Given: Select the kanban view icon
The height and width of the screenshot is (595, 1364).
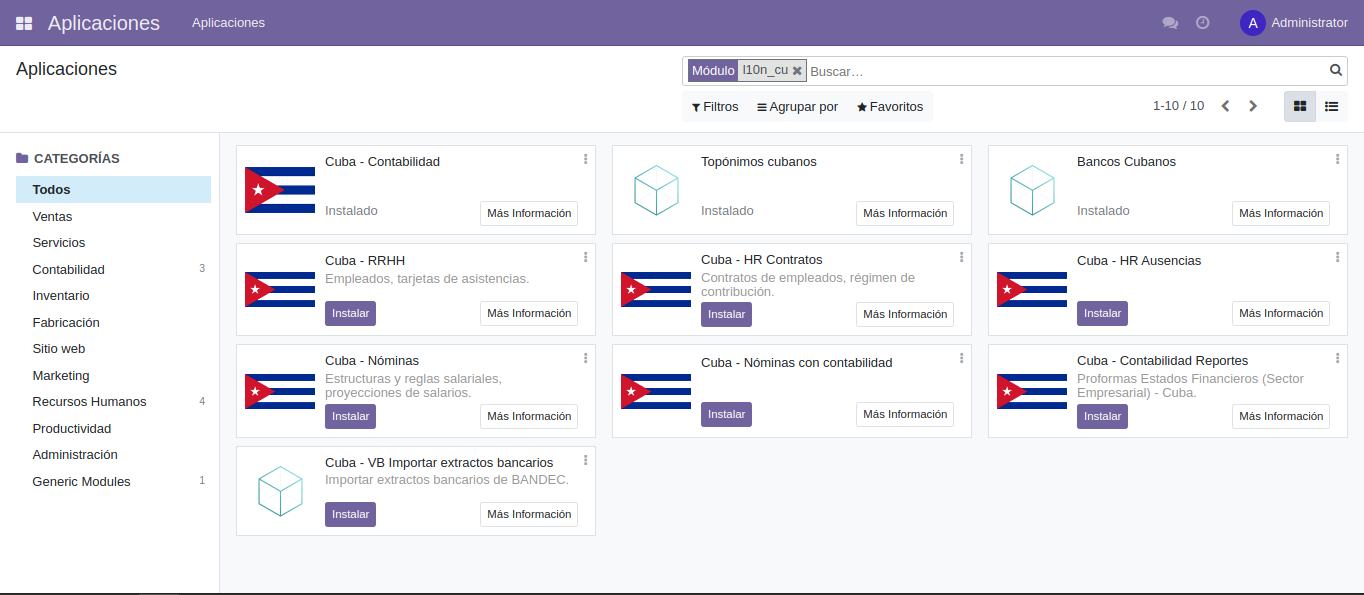Looking at the screenshot, I should [1299, 105].
